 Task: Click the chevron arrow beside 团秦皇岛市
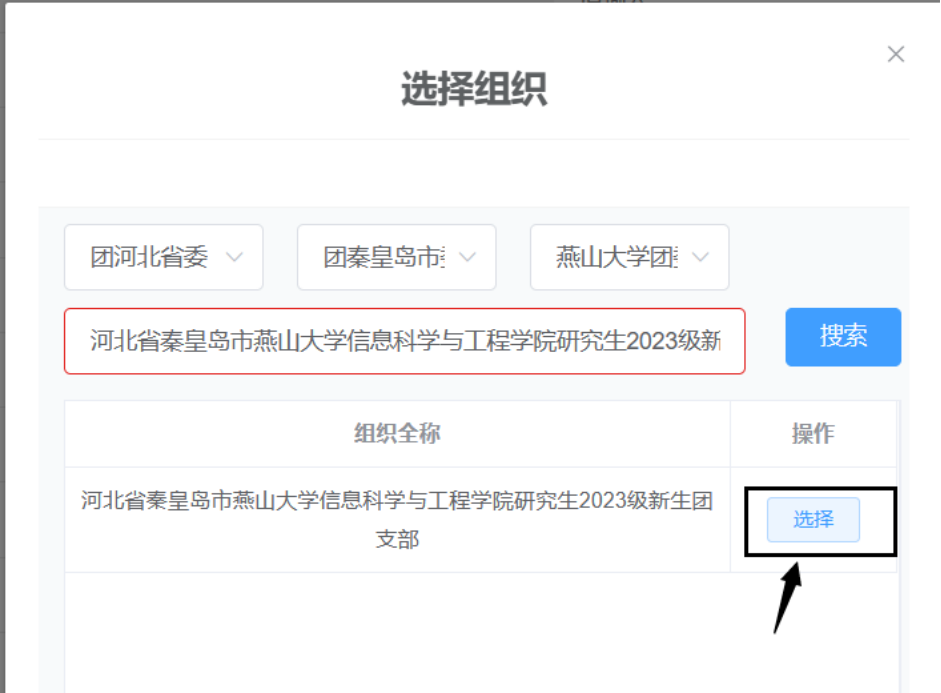point(468,257)
